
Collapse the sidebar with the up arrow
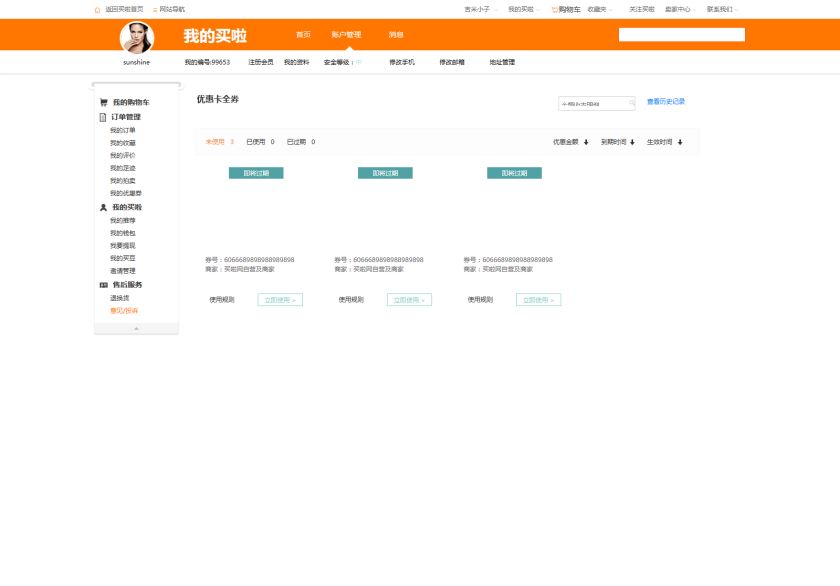tap(136, 328)
